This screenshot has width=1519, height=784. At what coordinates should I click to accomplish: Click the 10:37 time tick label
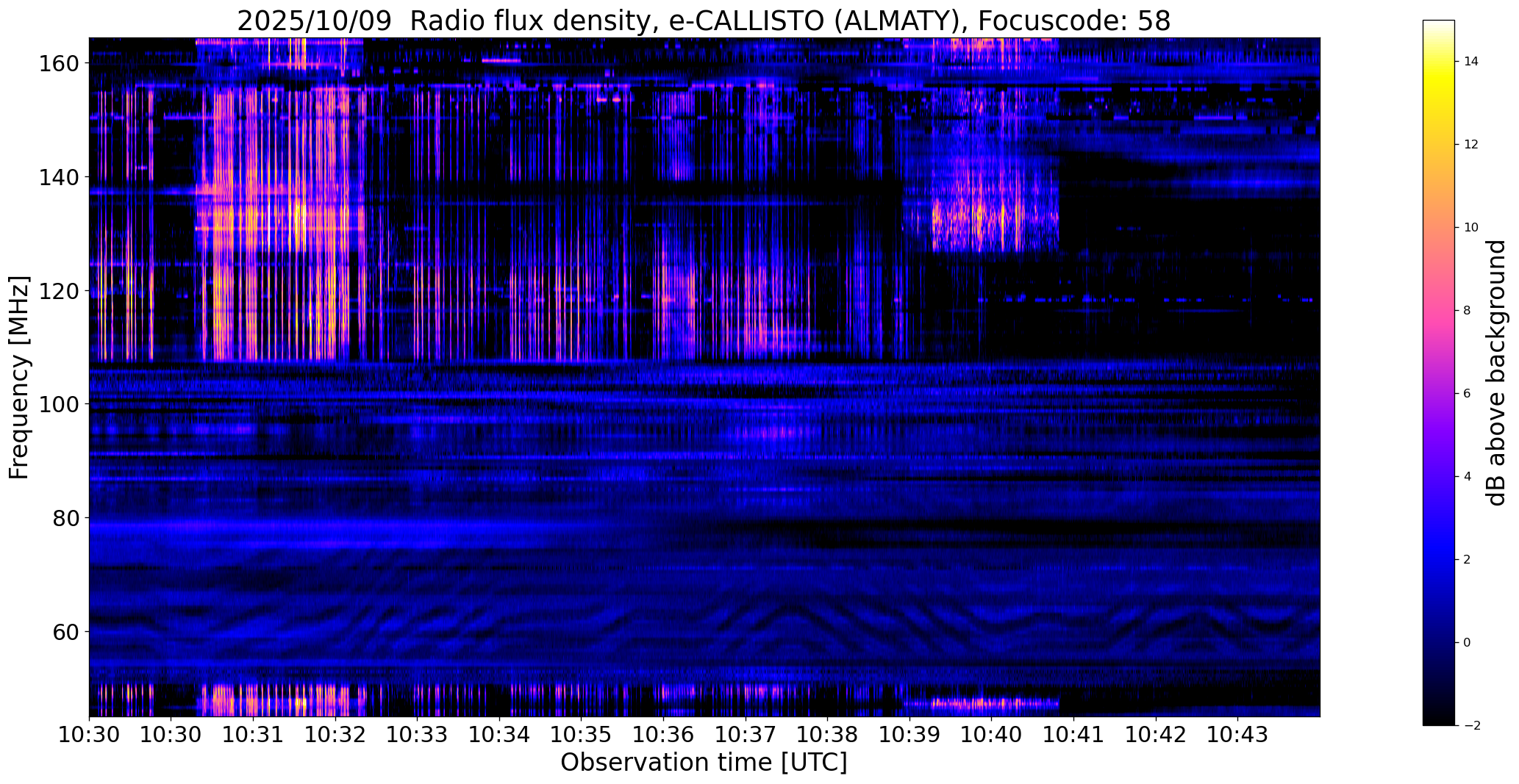click(746, 735)
